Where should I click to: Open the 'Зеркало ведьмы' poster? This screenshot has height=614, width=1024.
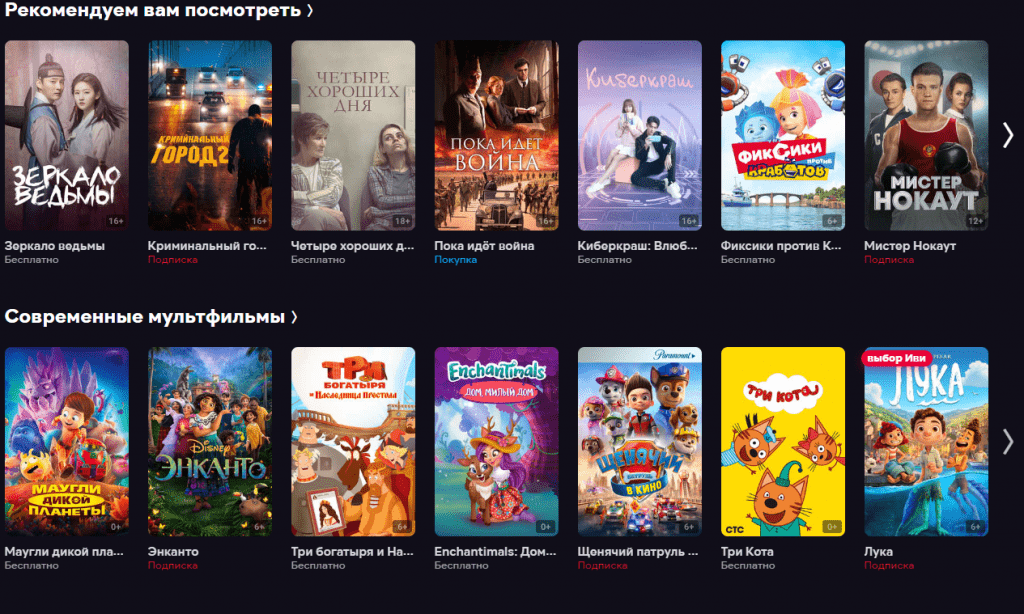click(67, 135)
